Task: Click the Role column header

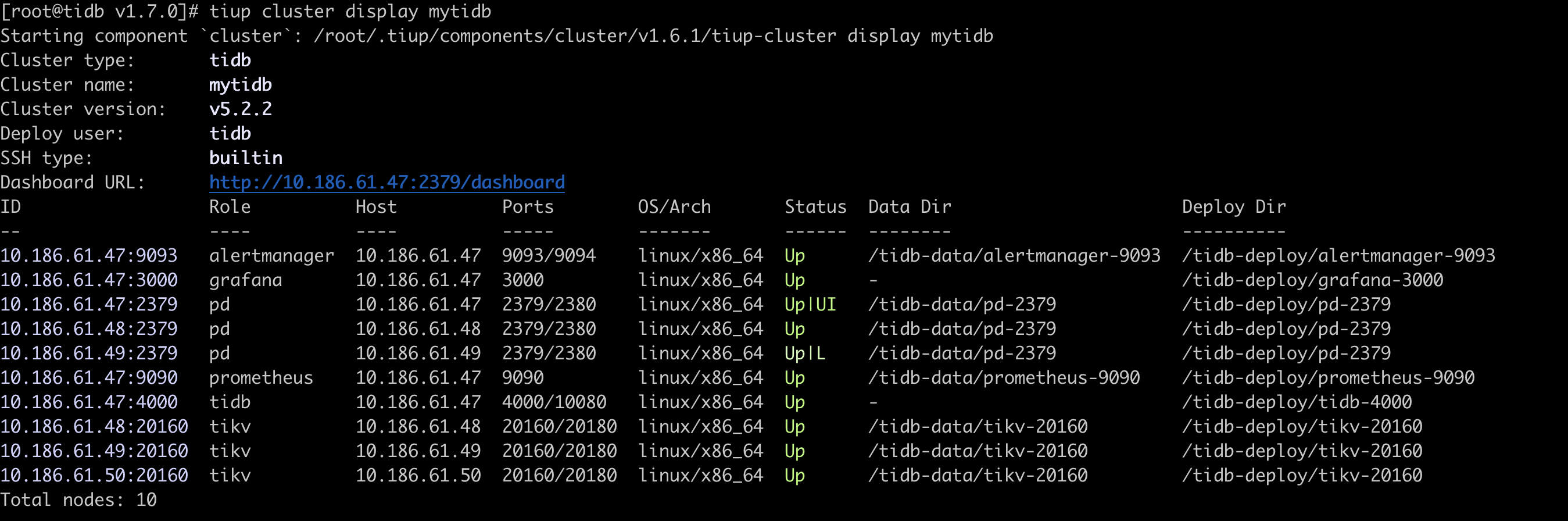Action: 230,206
